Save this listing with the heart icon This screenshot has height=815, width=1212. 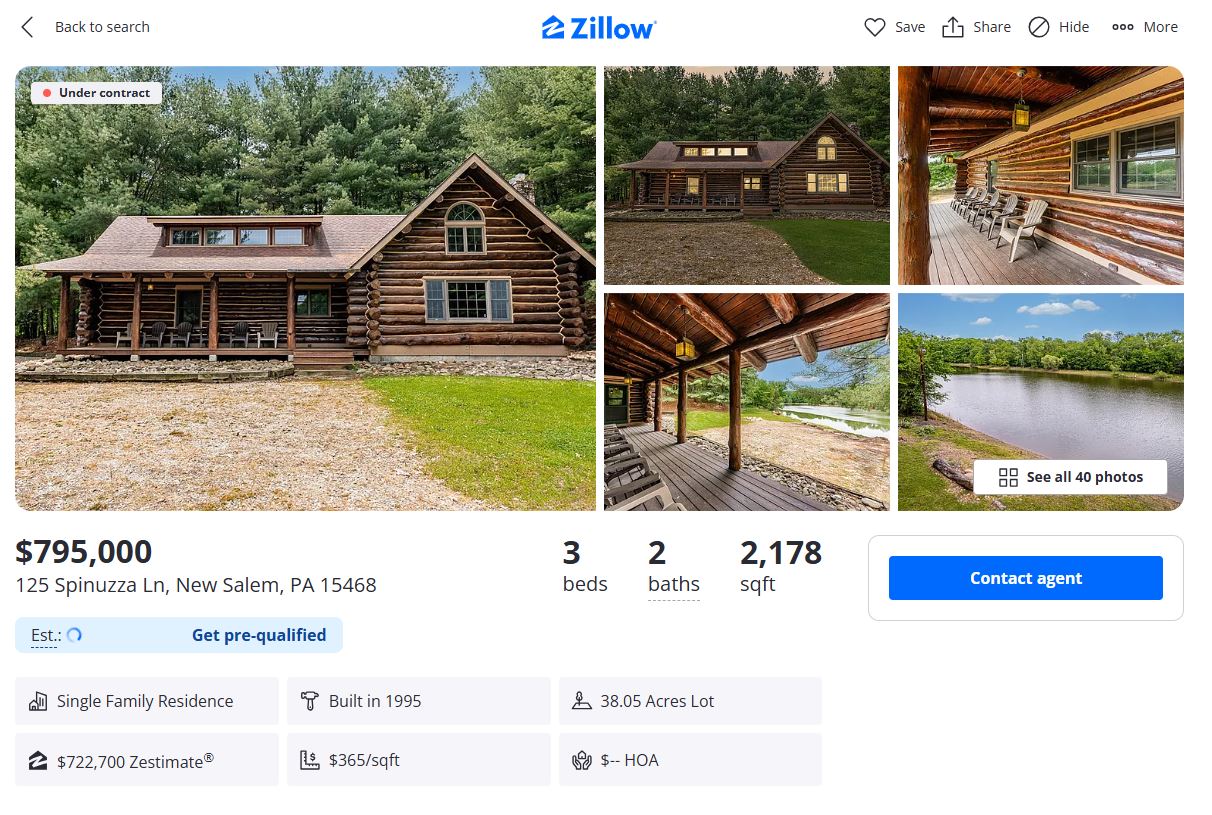click(875, 27)
